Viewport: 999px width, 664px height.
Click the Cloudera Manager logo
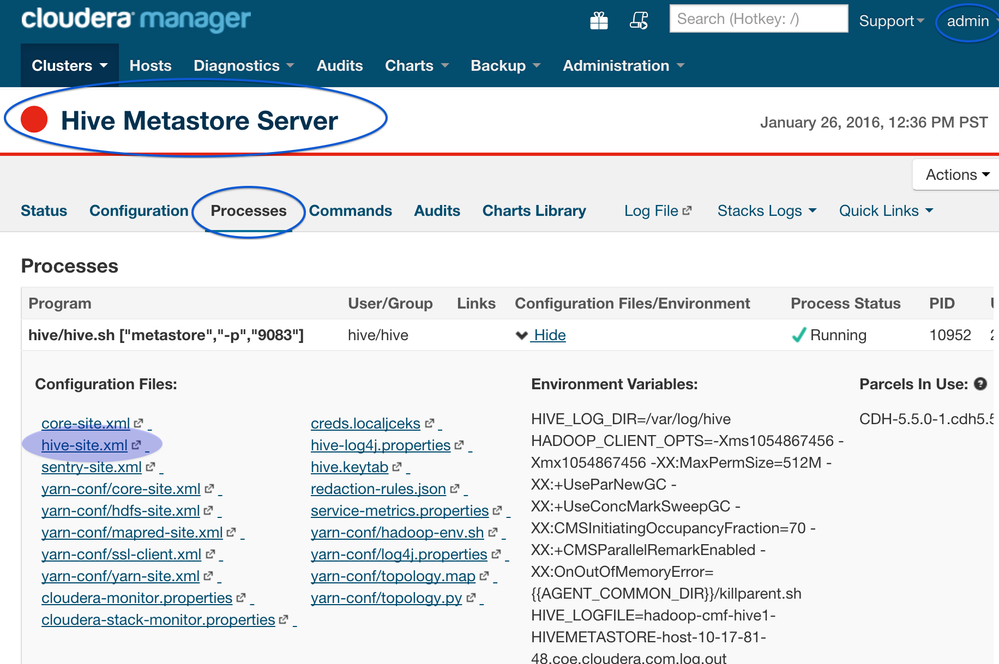pos(136,19)
